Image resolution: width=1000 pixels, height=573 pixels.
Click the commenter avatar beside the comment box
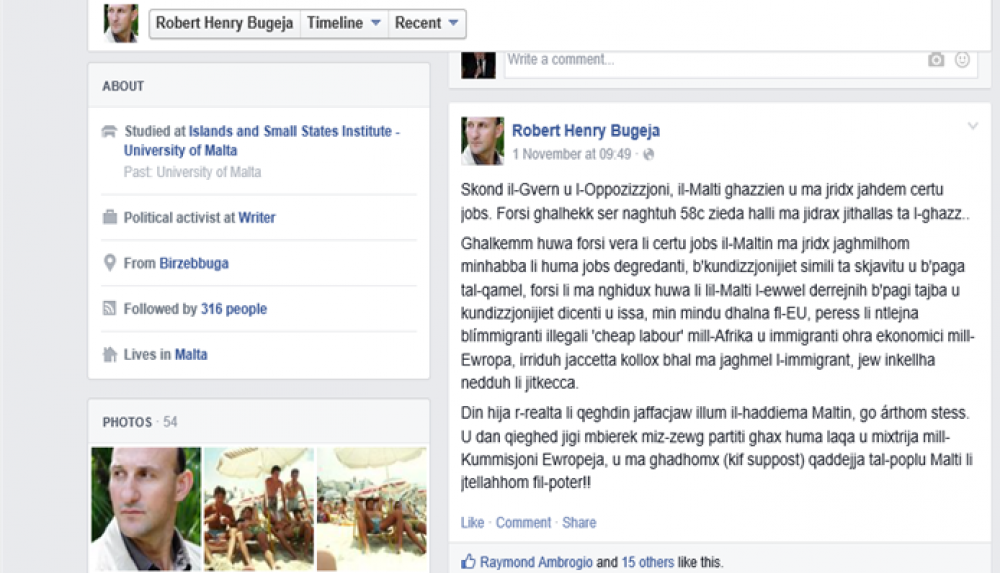[478, 65]
